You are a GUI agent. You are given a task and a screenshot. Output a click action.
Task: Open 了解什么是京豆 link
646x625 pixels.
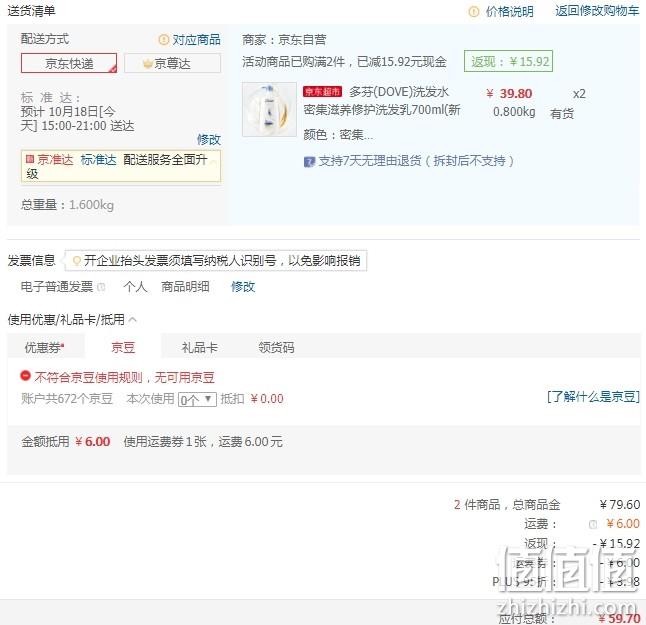(x=593, y=397)
